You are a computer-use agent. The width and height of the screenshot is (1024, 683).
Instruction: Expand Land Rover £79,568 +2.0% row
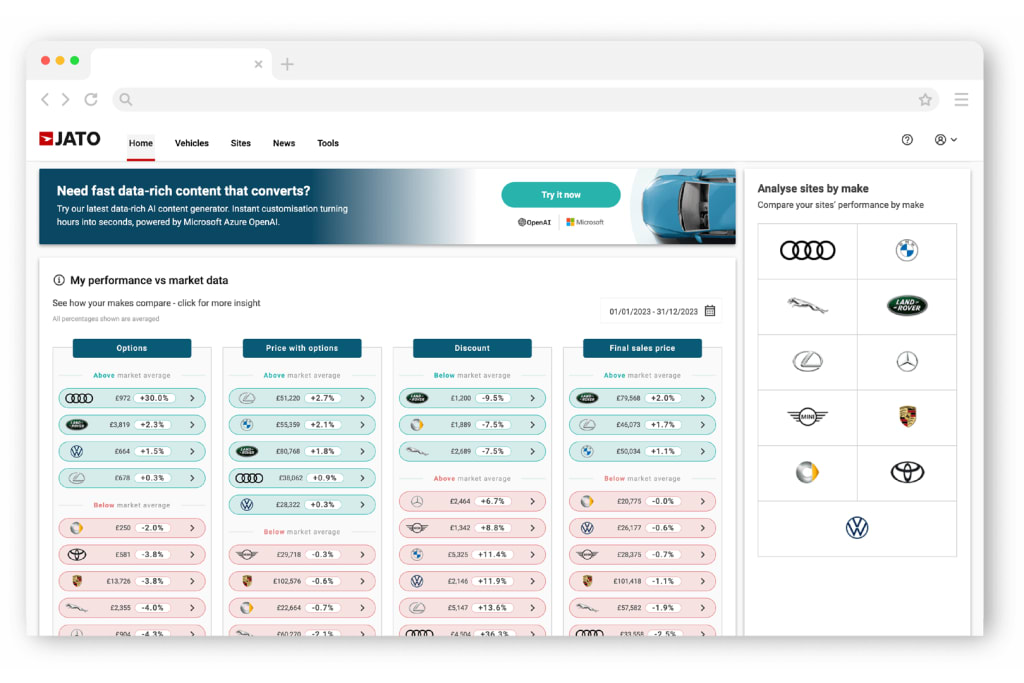pyautogui.click(x=642, y=398)
